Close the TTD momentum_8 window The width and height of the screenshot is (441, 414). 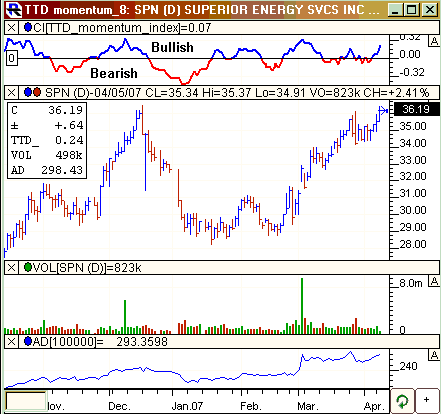(x=430, y=10)
